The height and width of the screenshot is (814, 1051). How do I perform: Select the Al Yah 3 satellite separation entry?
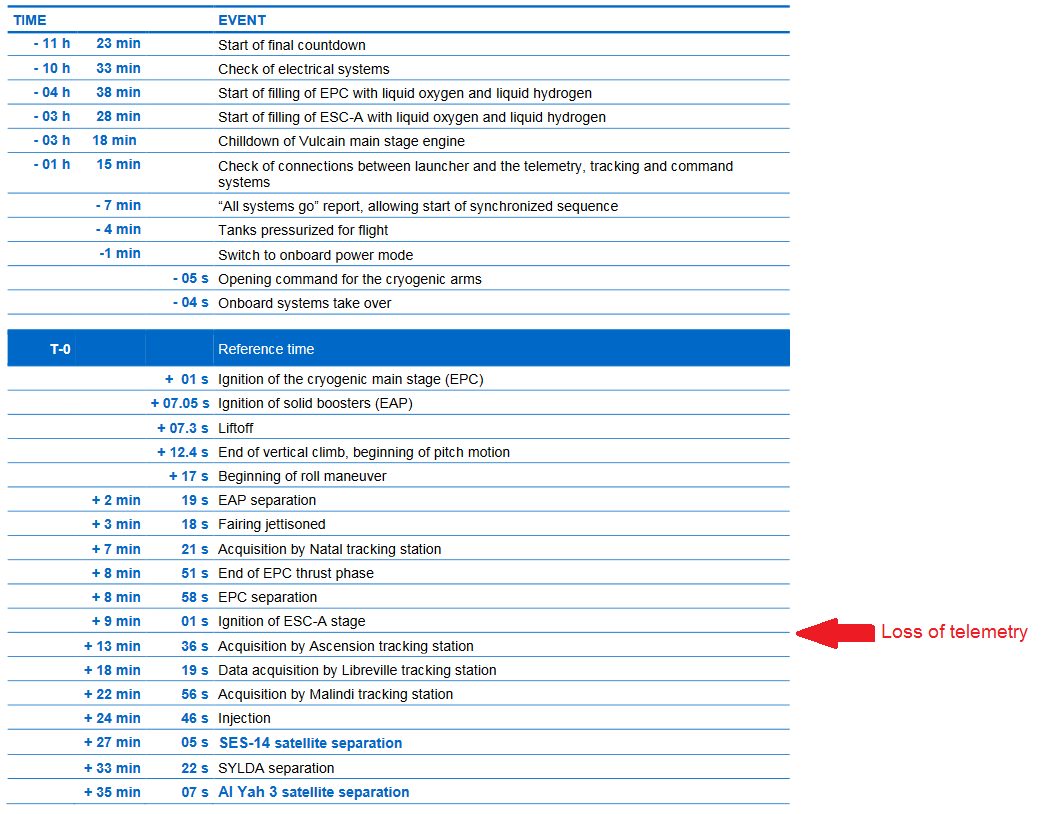313,792
